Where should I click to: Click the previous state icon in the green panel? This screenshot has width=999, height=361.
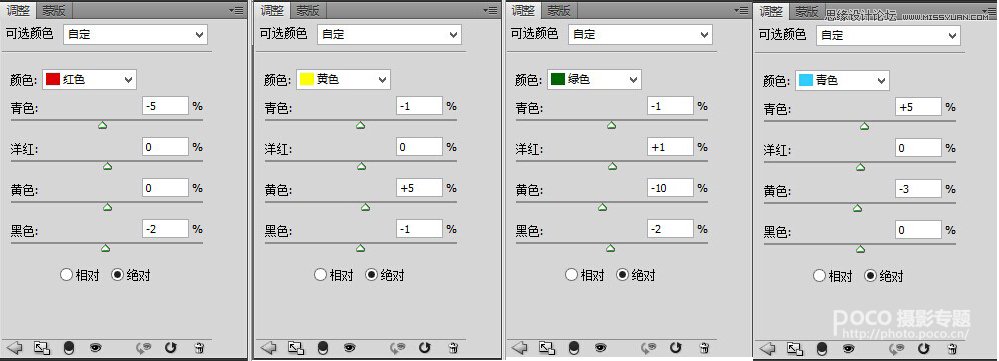pos(649,348)
